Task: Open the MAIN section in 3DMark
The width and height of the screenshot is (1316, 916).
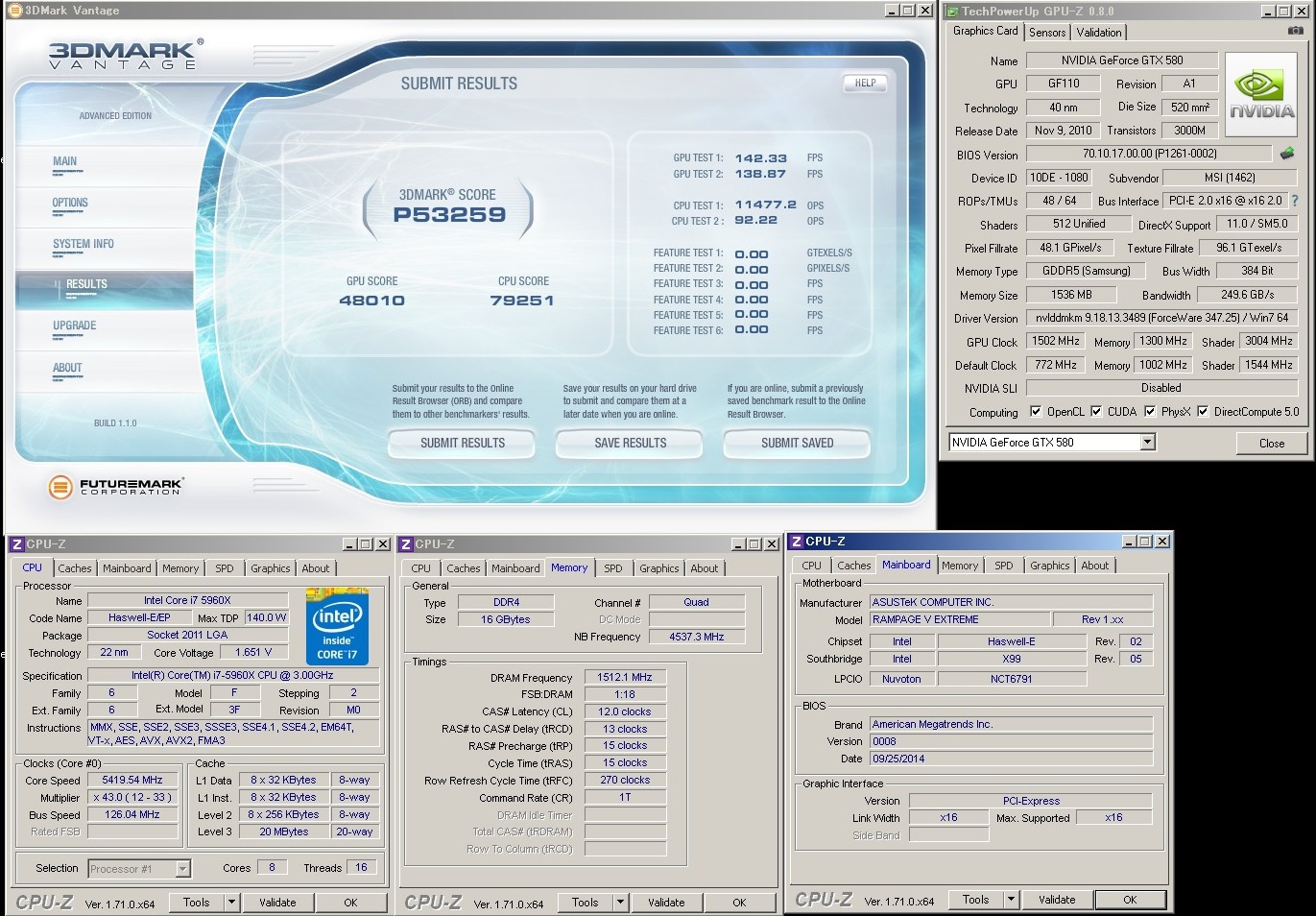Action: (65, 161)
